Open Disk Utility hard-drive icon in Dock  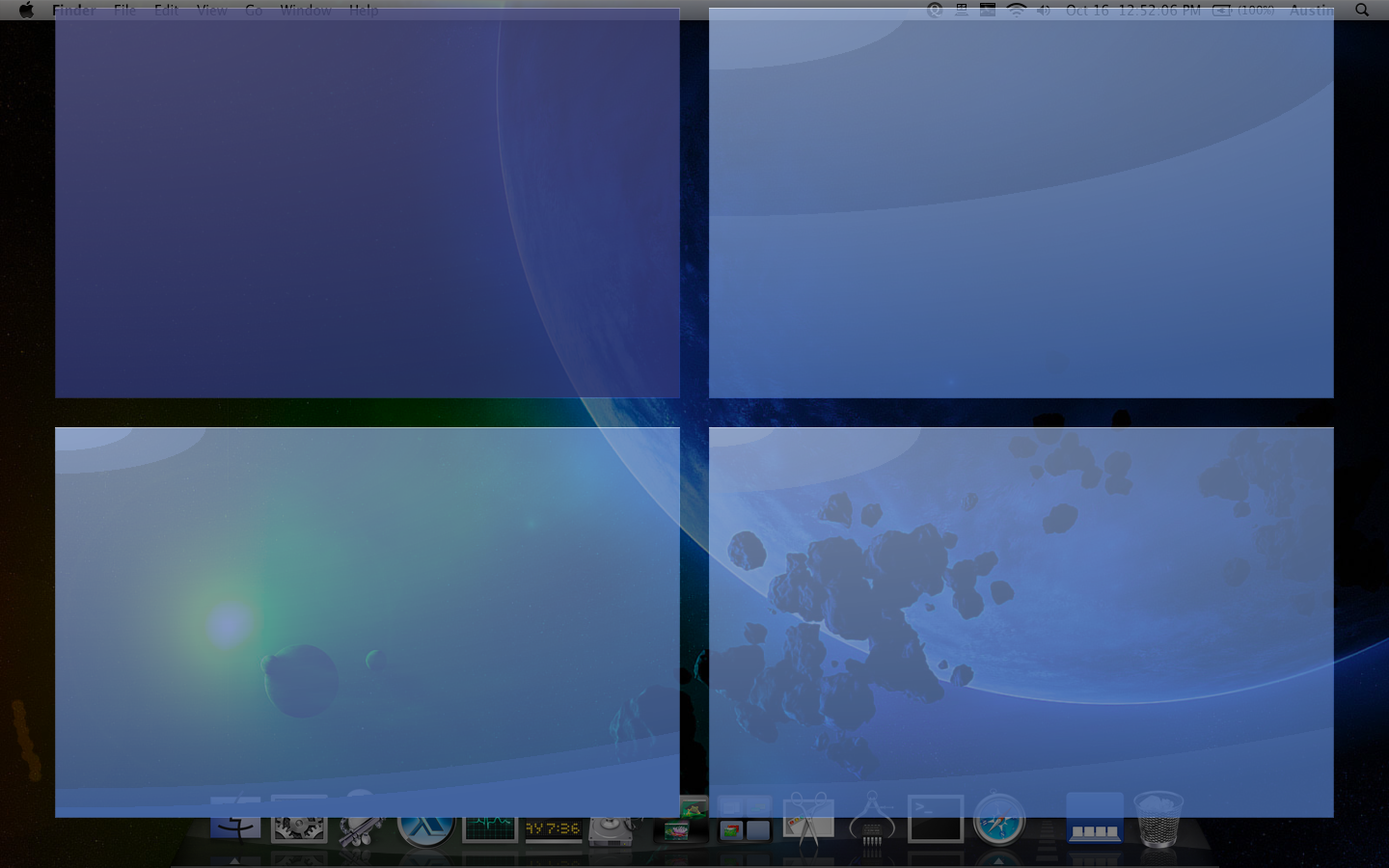613,827
